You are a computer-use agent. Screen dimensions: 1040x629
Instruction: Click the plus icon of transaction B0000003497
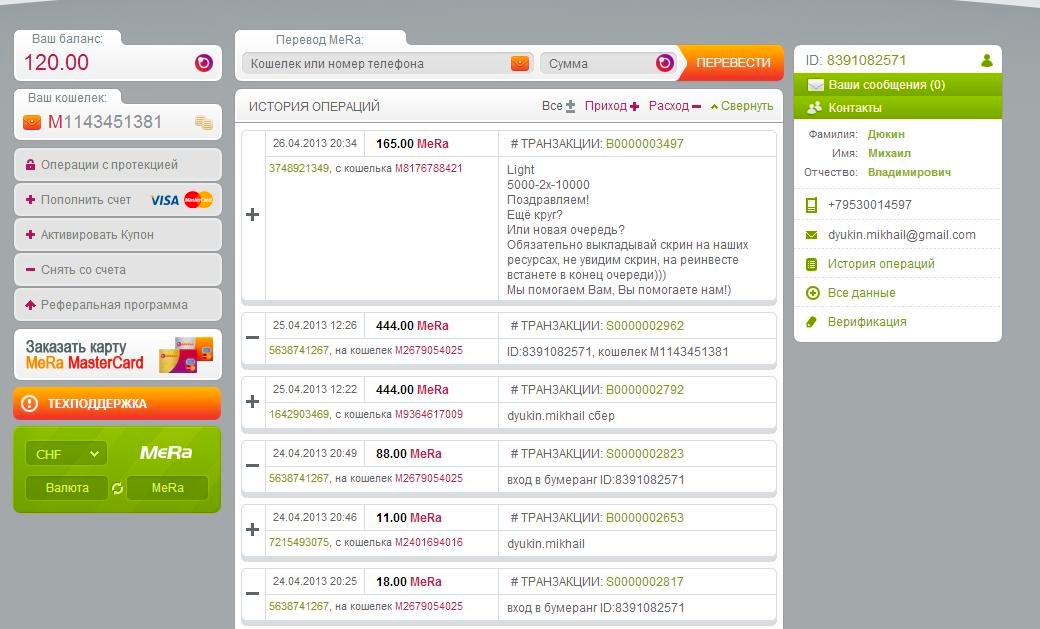(253, 214)
